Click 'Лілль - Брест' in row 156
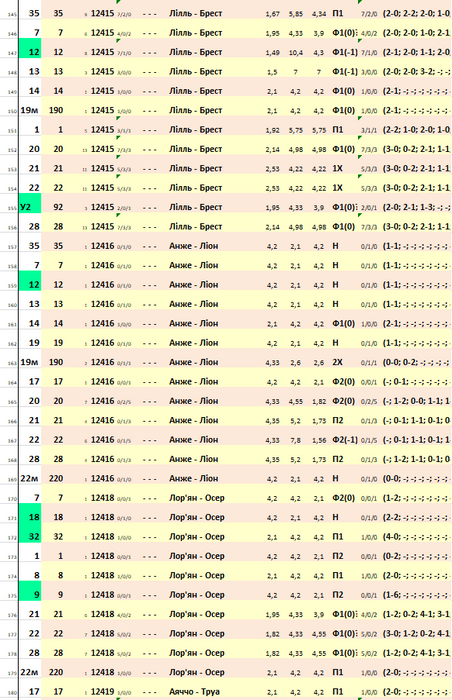The width and height of the screenshot is (452, 700). coord(195,226)
